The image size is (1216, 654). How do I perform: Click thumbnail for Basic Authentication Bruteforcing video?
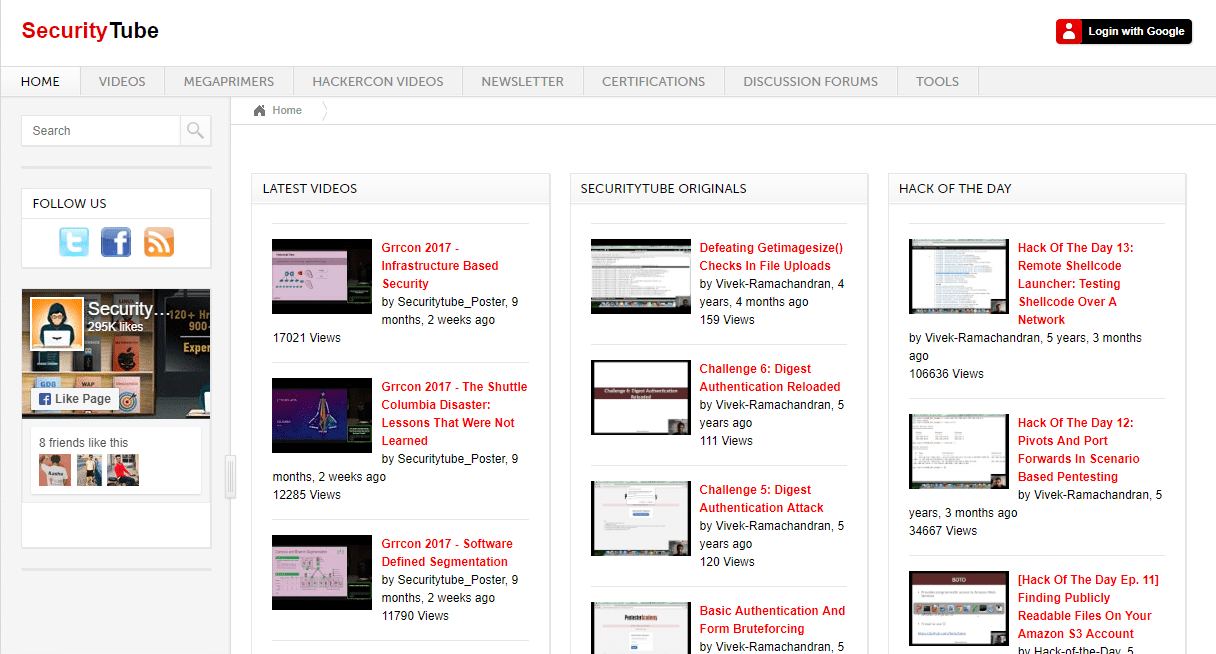click(640, 628)
